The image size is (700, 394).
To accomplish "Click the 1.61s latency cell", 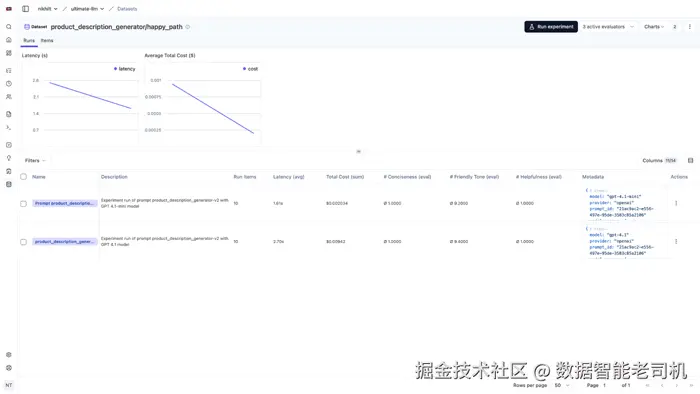I will [278, 203].
